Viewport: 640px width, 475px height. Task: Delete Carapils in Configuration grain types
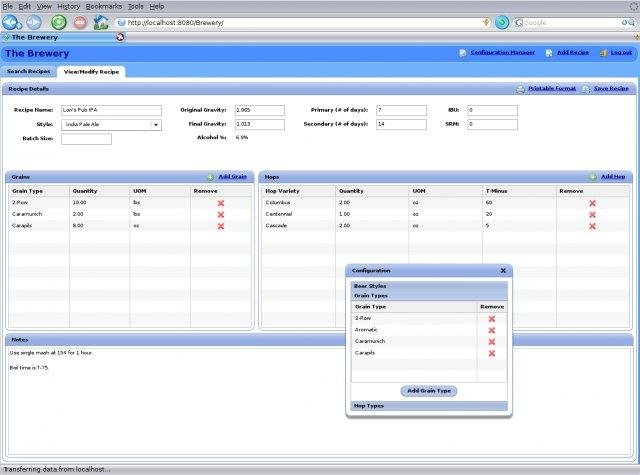491,353
